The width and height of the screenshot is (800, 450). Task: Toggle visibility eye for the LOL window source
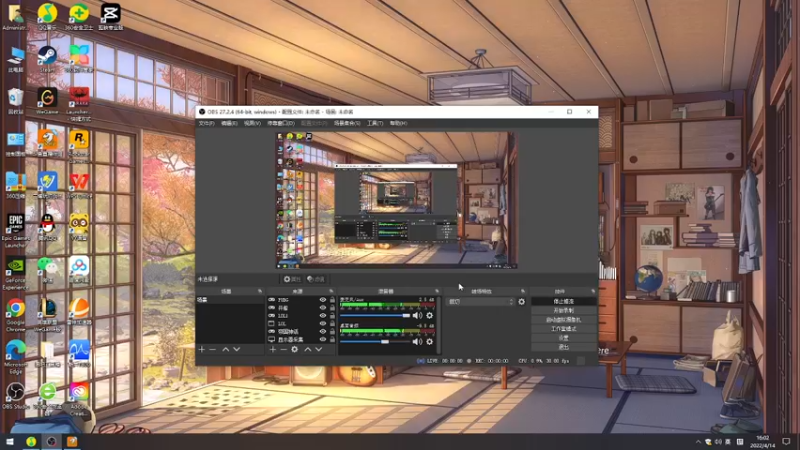point(322,323)
